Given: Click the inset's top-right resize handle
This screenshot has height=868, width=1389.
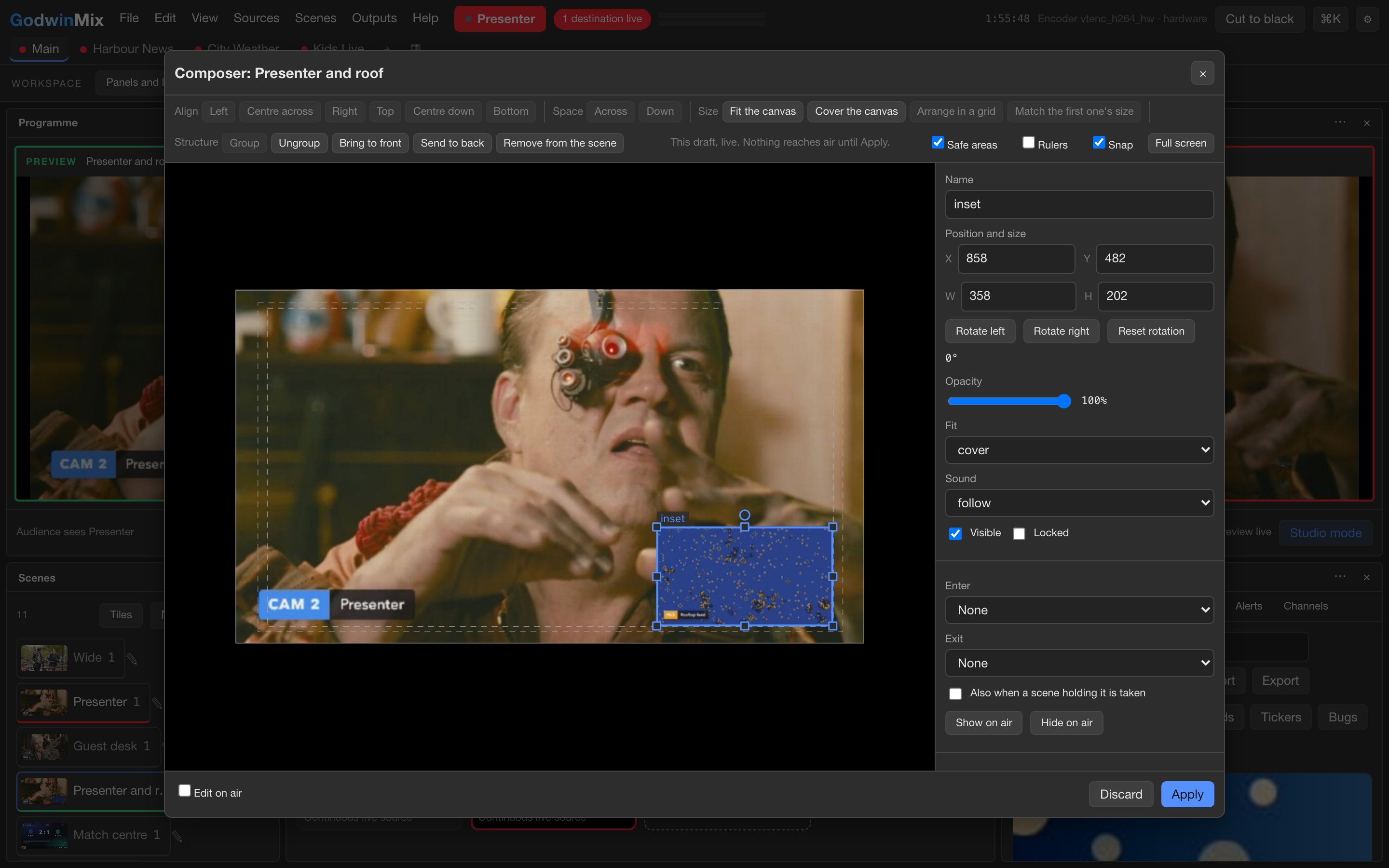Looking at the screenshot, I should click(833, 527).
